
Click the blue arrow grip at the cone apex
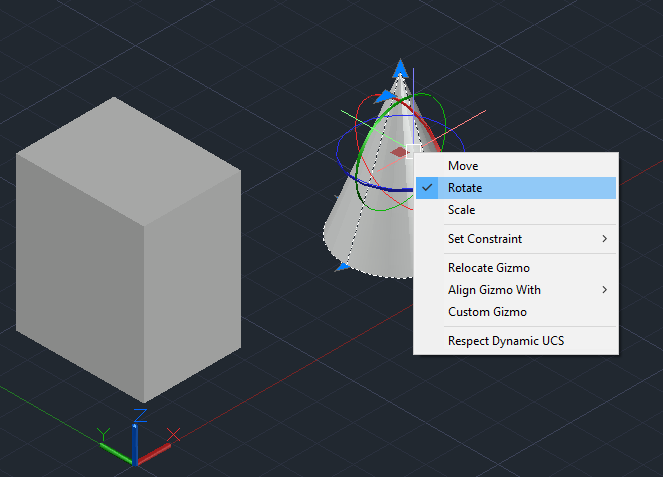[x=400, y=68]
